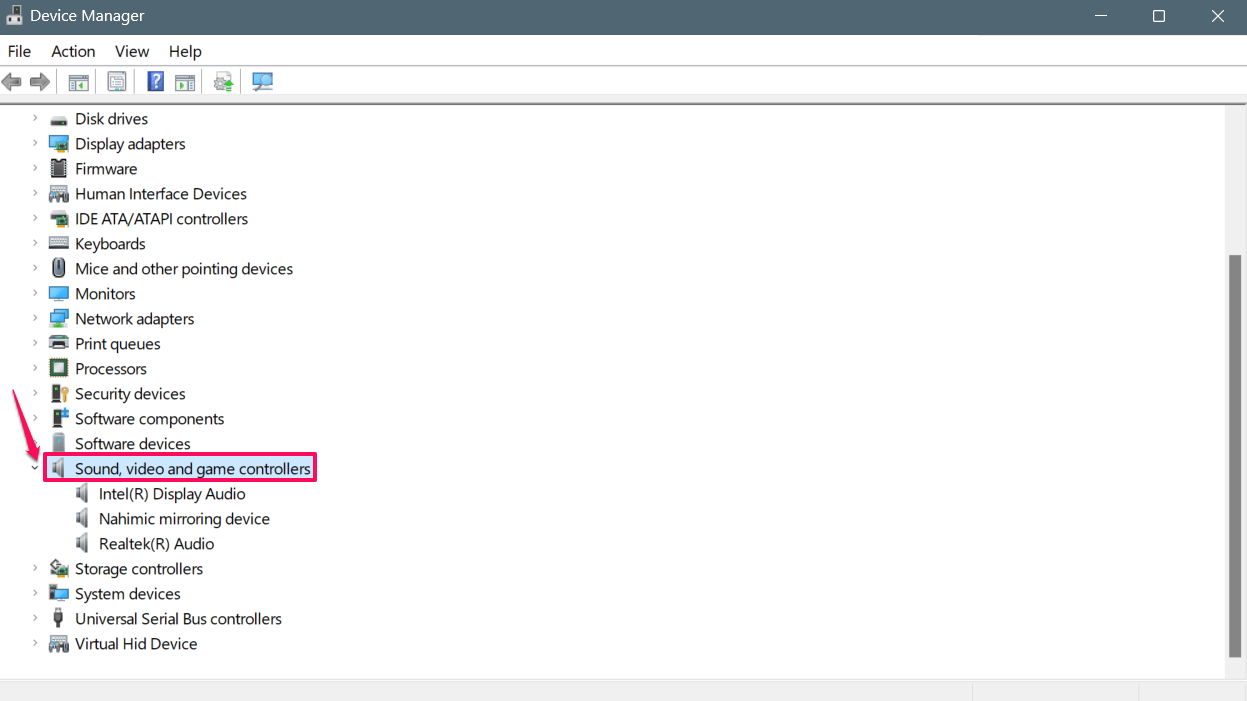Click the Scan for hardware changes icon

point(263,82)
